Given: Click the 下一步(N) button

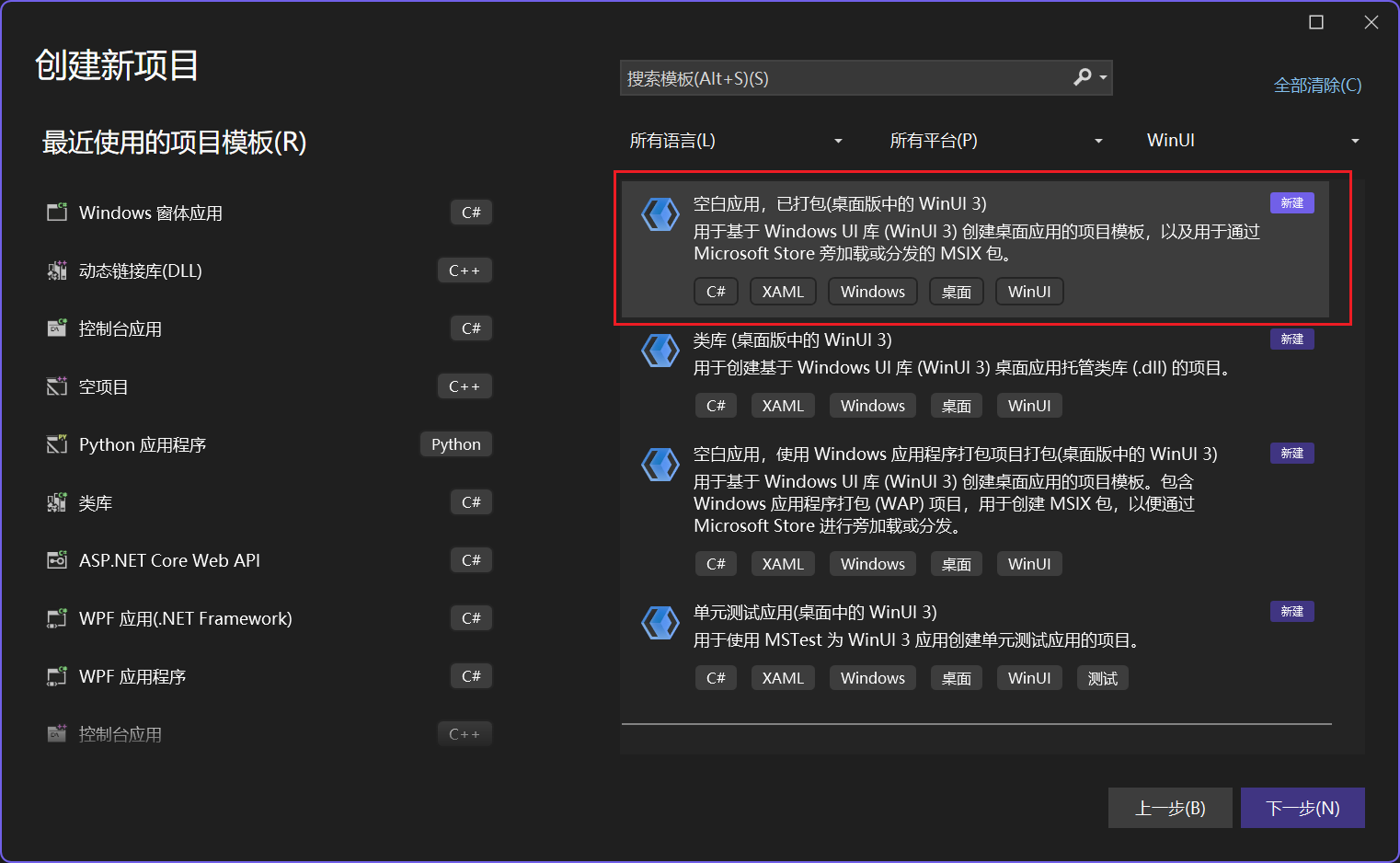Looking at the screenshot, I should (x=1302, y=808).
